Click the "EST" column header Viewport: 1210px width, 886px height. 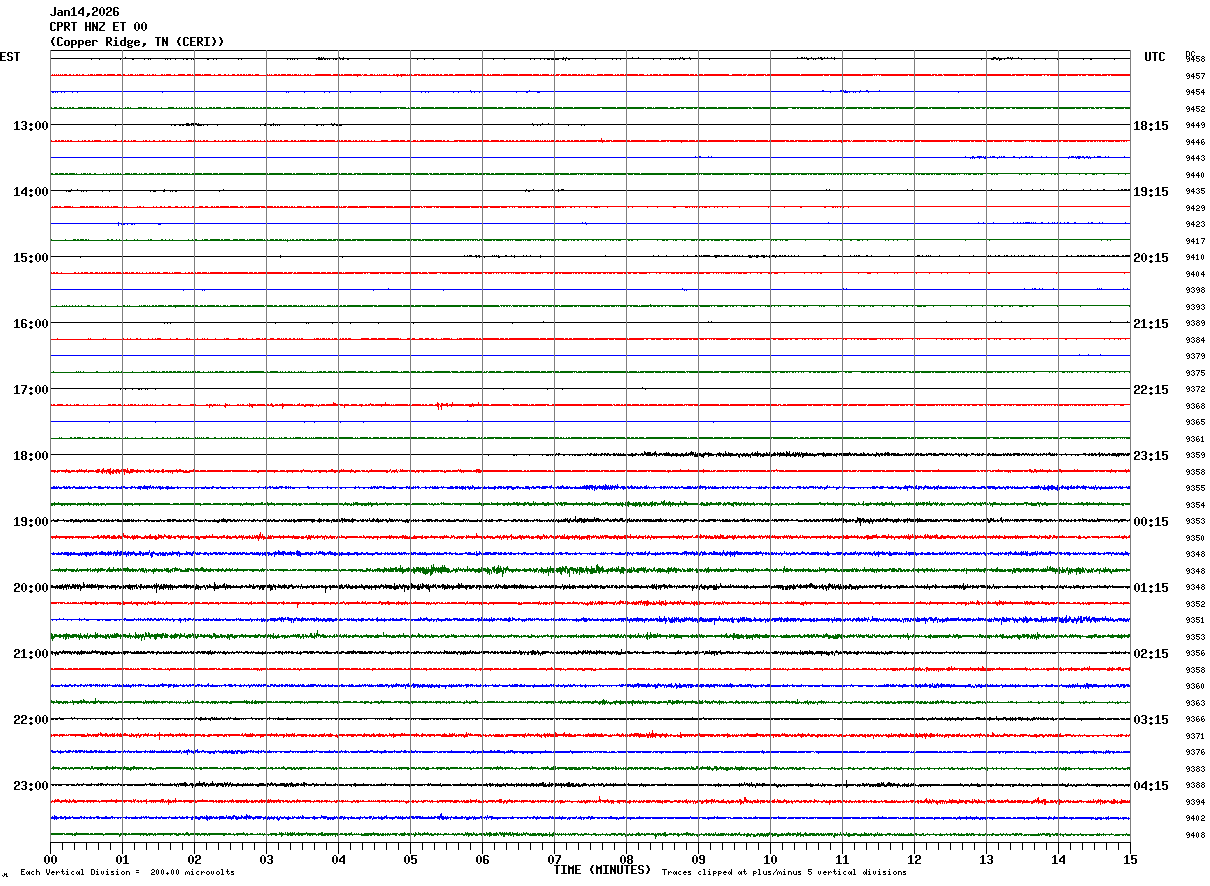click(x=10, y=57)
